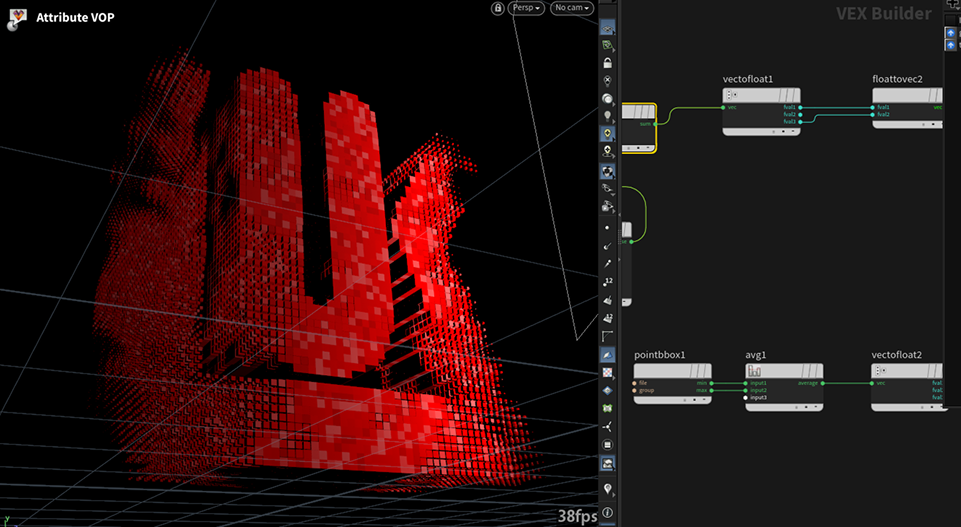Click the display info circle icon

click(x=607, y=513)
